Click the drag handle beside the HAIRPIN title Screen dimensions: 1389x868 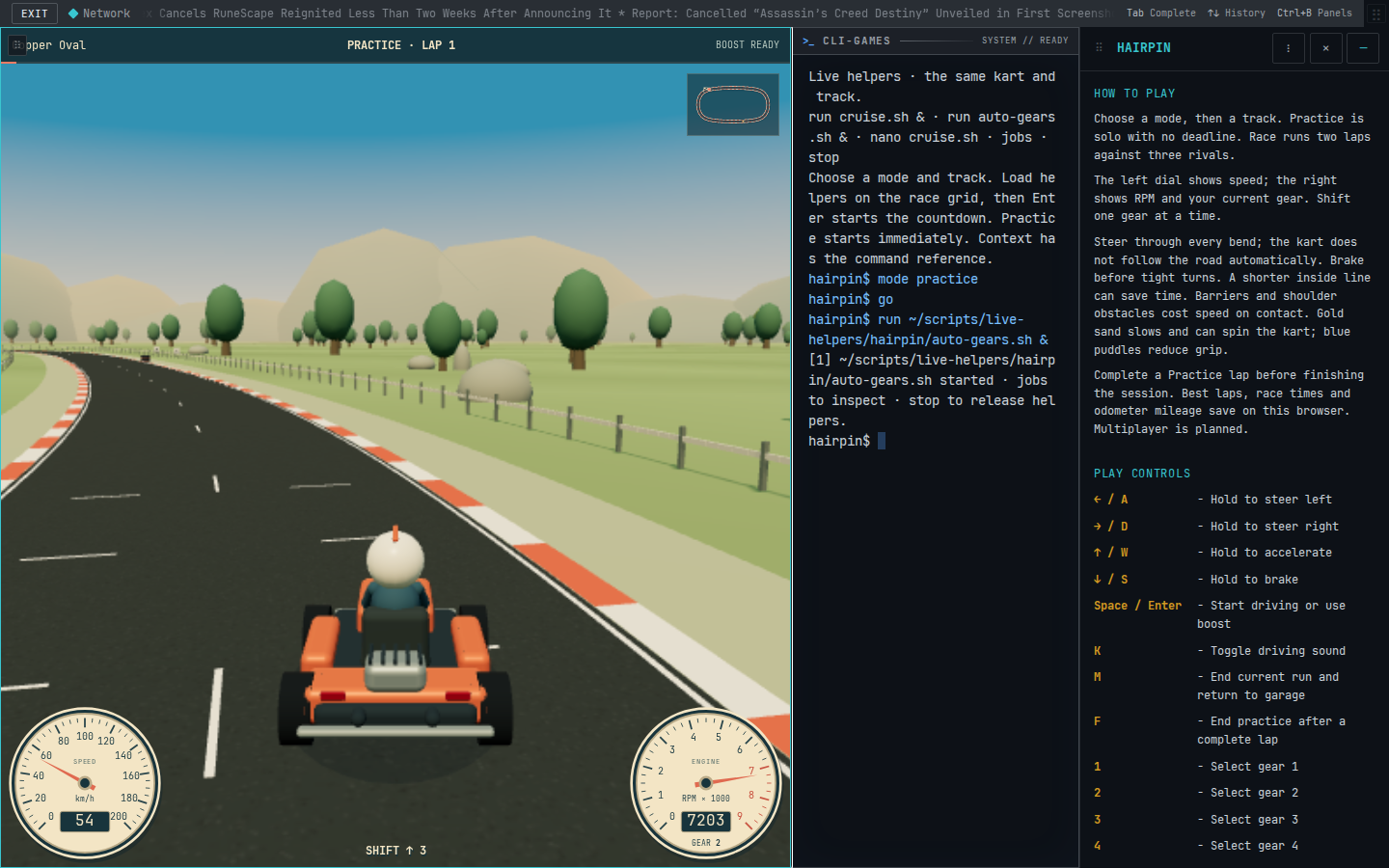point(1099,47)
